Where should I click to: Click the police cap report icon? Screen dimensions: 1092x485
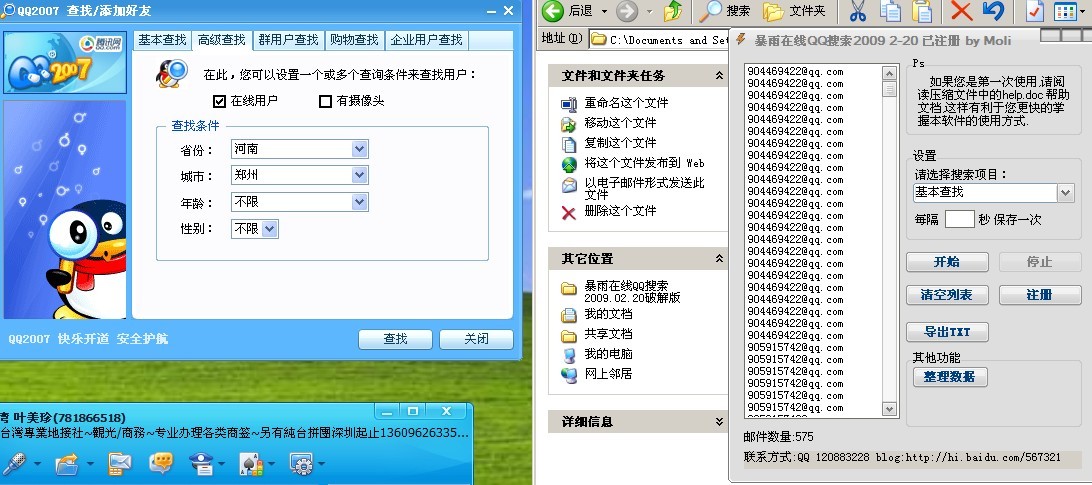click(201, 464)
